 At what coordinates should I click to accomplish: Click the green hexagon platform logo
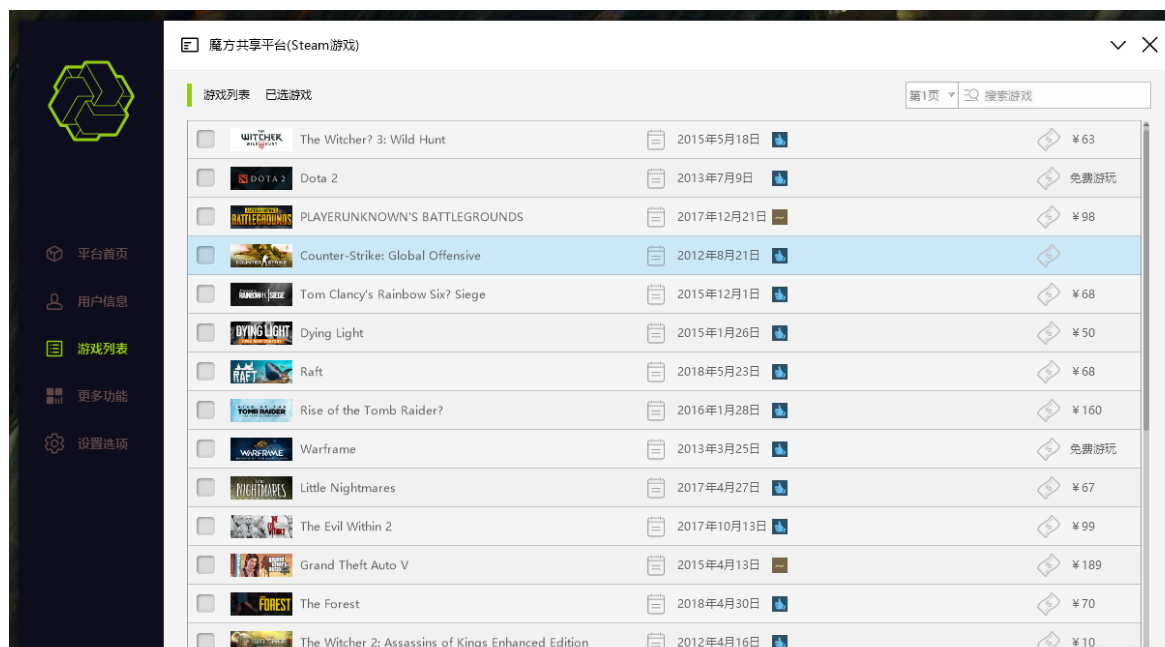pos(91,101)
